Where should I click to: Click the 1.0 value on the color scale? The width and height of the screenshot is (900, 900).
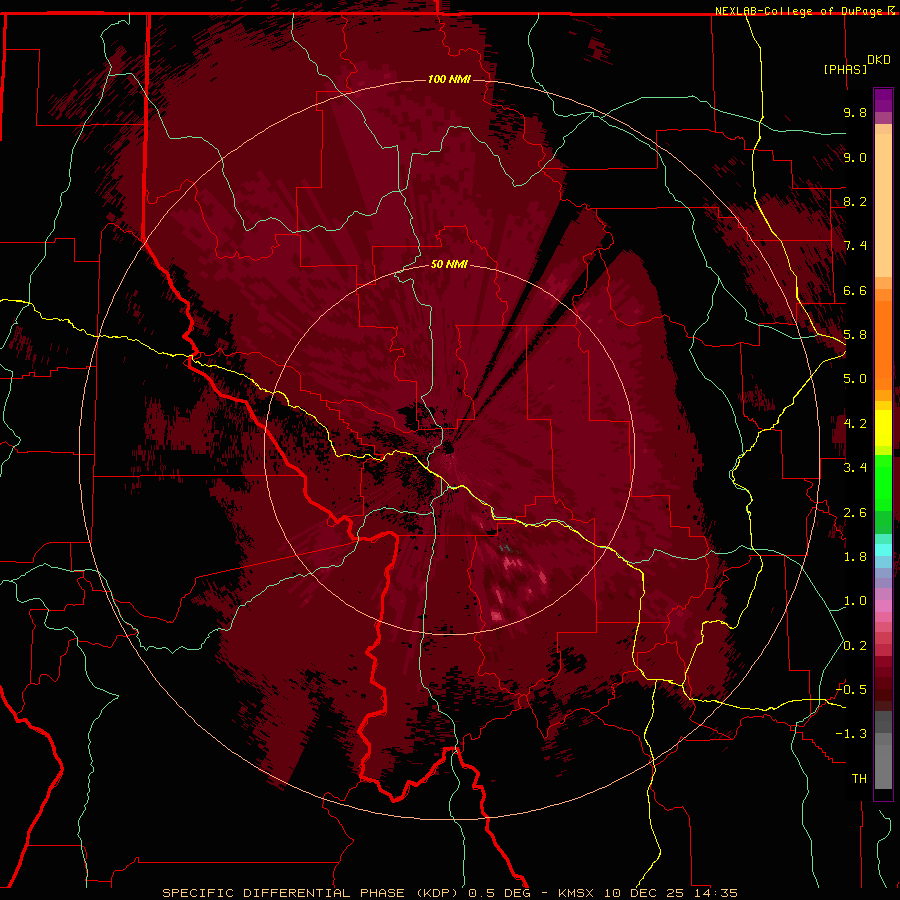click(855, 601)
